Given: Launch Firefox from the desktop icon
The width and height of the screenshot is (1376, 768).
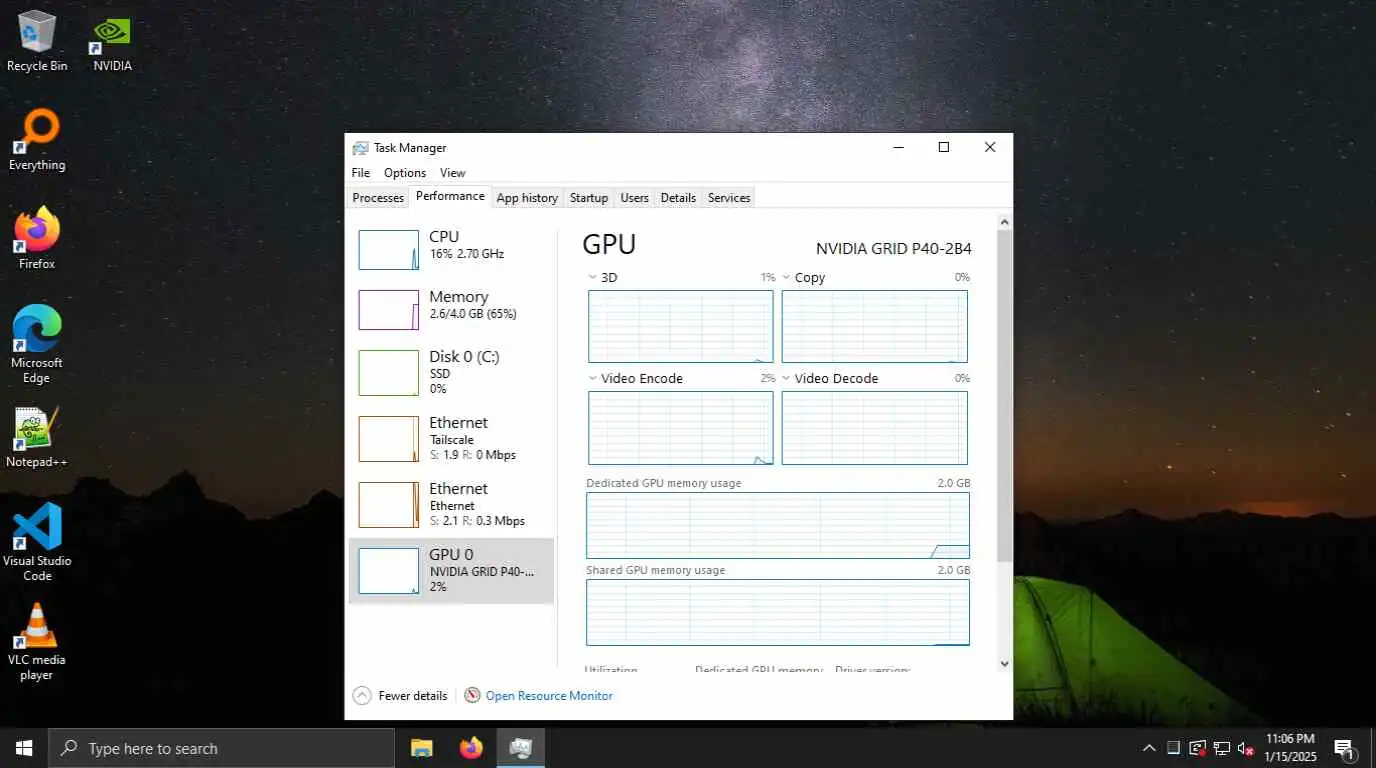Looking at the screenshot, I should click(x=37, y=238).
